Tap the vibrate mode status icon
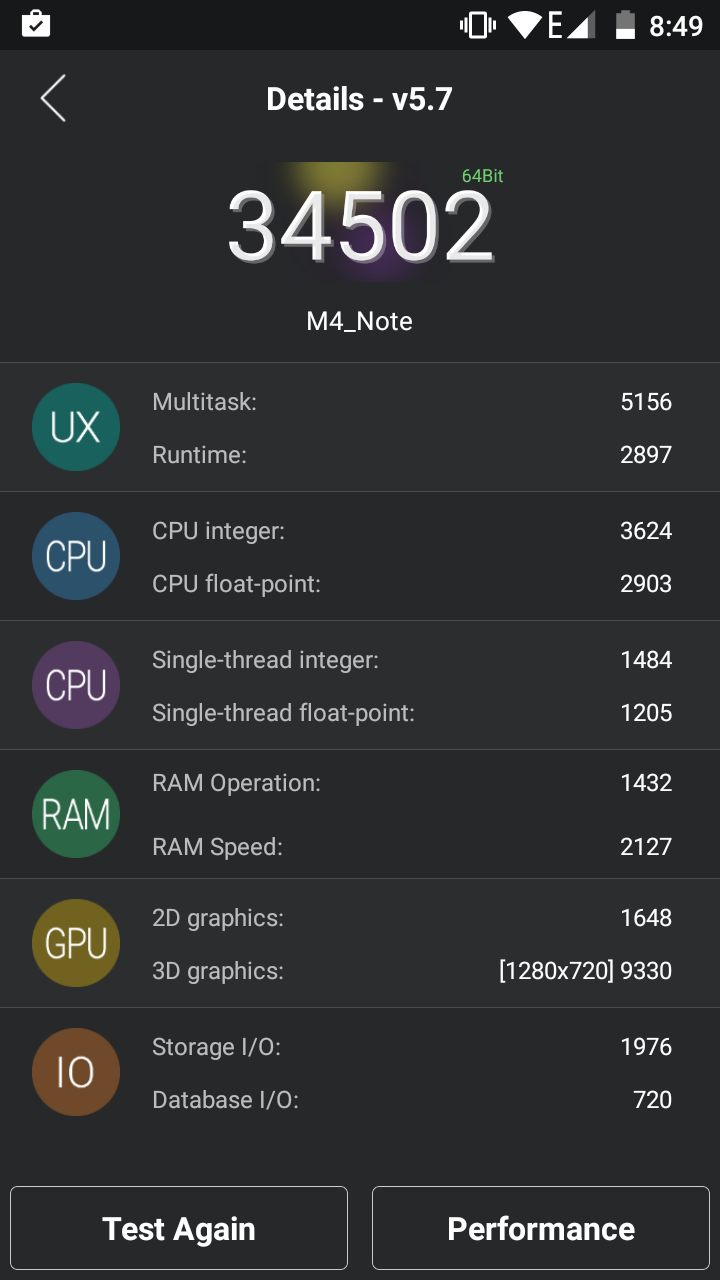Screen dimensions: 720x1280 point(477,25)
